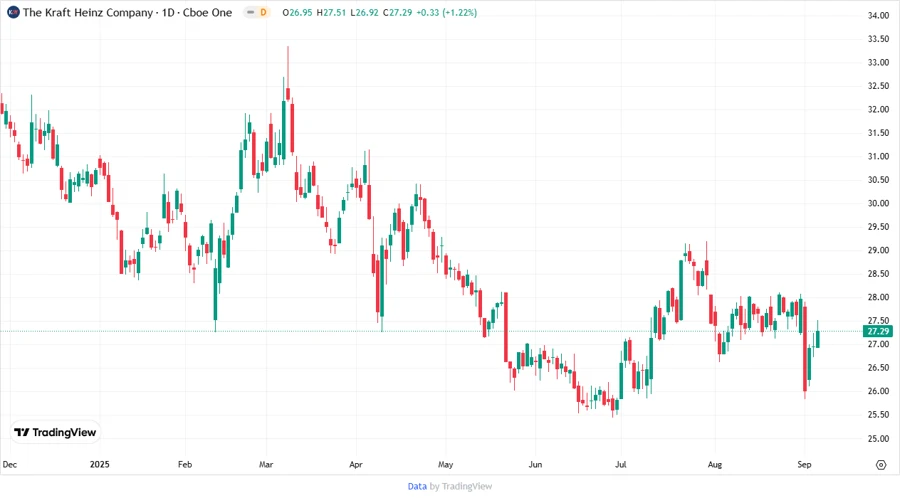Image resolution: width=900 pixels, height=498 pixels.
Task: Click the 25.00 price axis label
Action: click(x=878, y=439)
